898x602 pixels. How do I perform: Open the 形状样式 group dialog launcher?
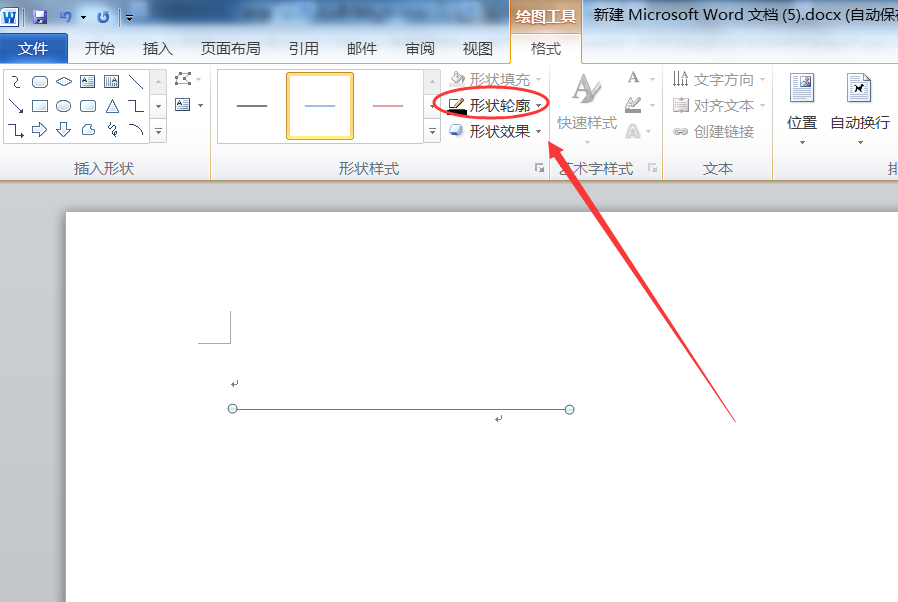click(540, 169)
